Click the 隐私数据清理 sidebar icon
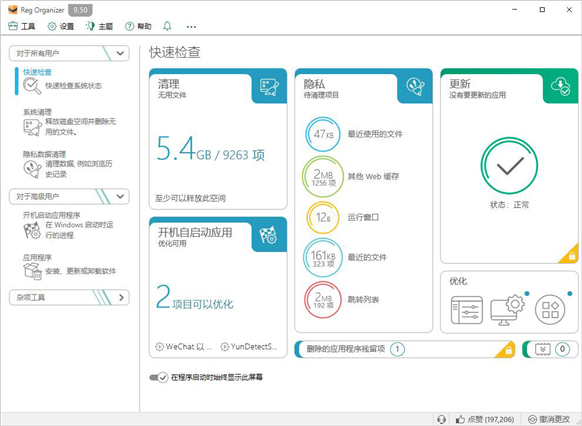The width and height of the screenshot is (582, 426). [32, 170]
